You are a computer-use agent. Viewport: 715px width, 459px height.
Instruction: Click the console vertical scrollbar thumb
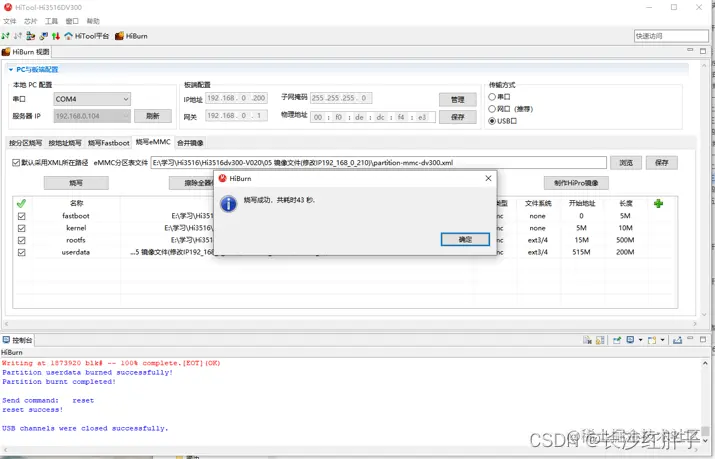(705, 432)
